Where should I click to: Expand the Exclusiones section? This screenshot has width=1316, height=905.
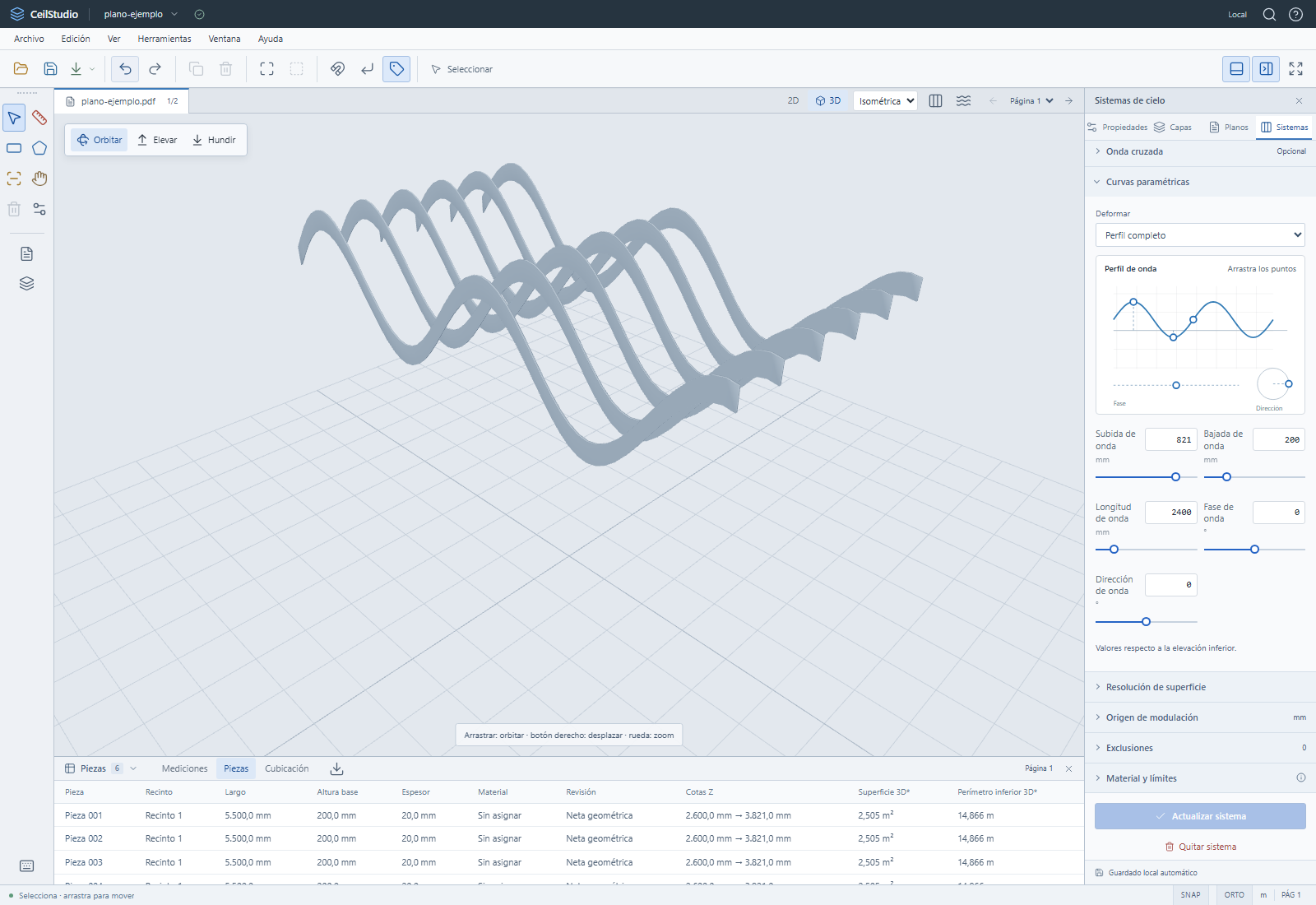click(1200, 748)
